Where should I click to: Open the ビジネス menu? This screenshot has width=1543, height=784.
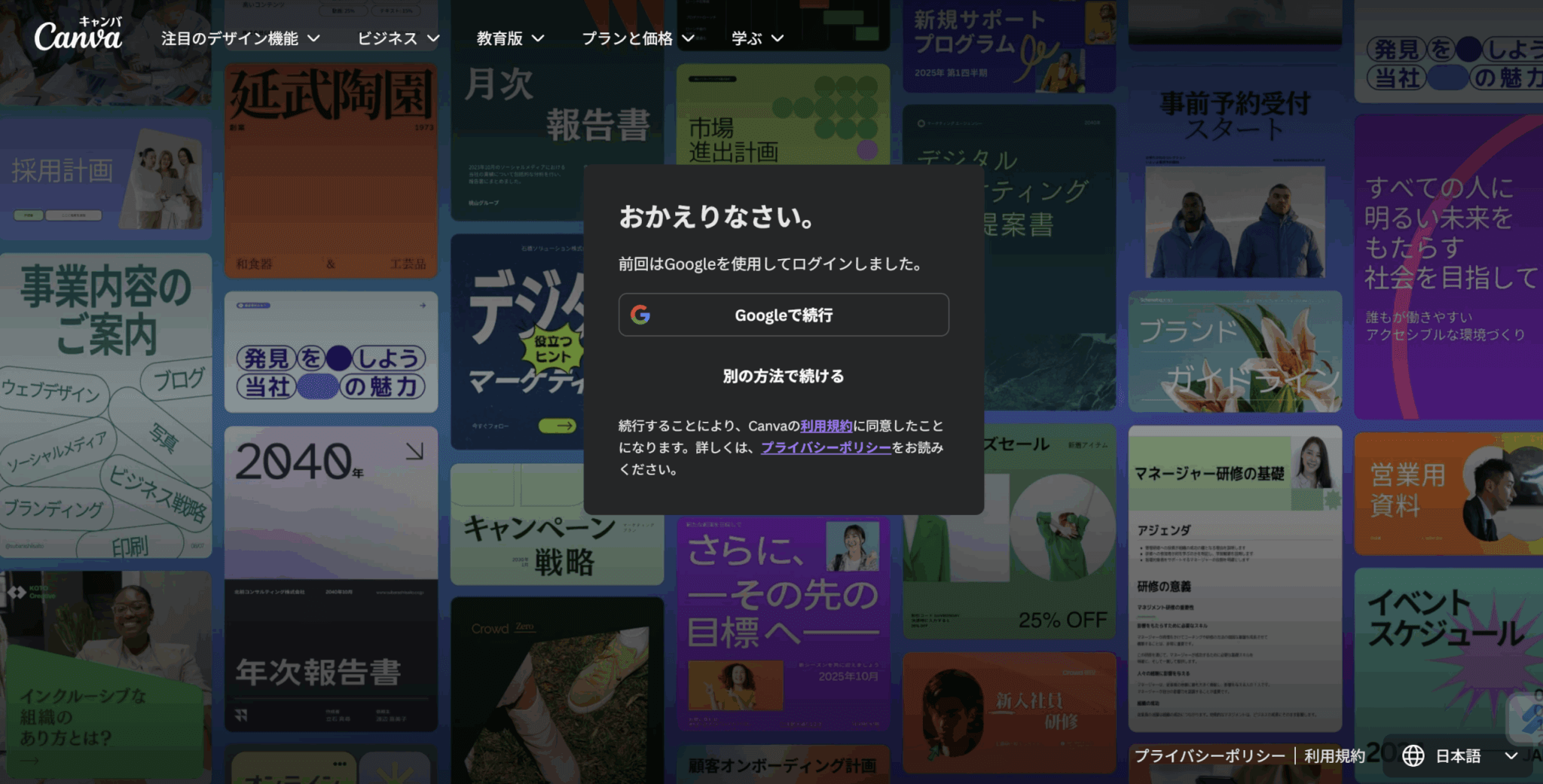(398, 38)
